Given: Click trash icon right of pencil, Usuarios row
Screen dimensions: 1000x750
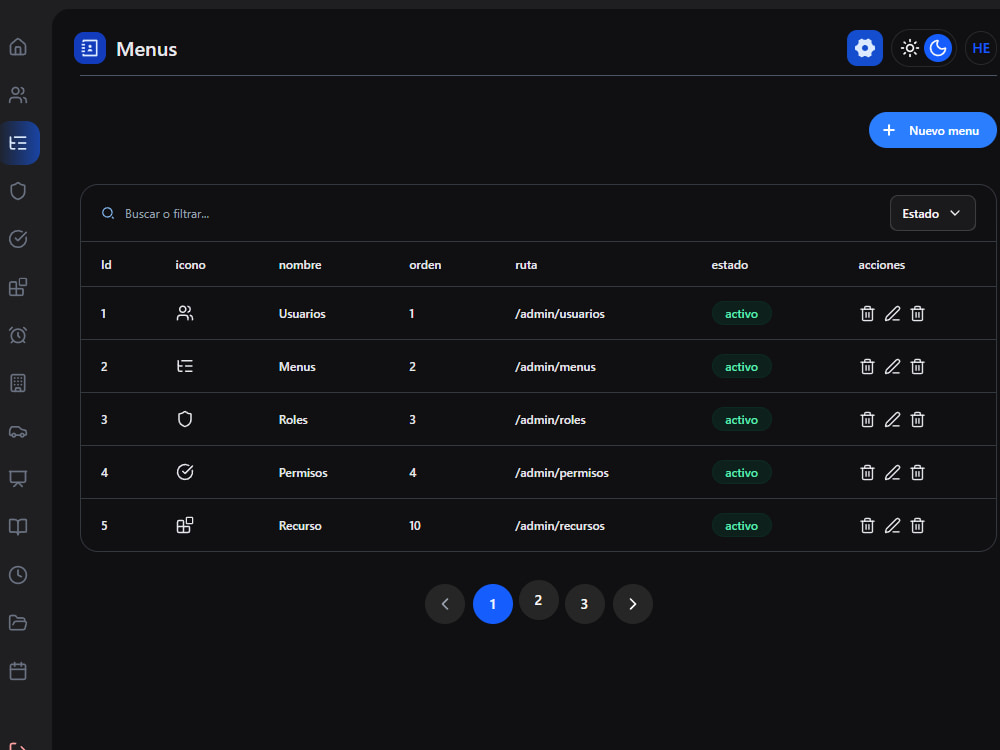Looking at the screenshot, I should tap(917, 314).
